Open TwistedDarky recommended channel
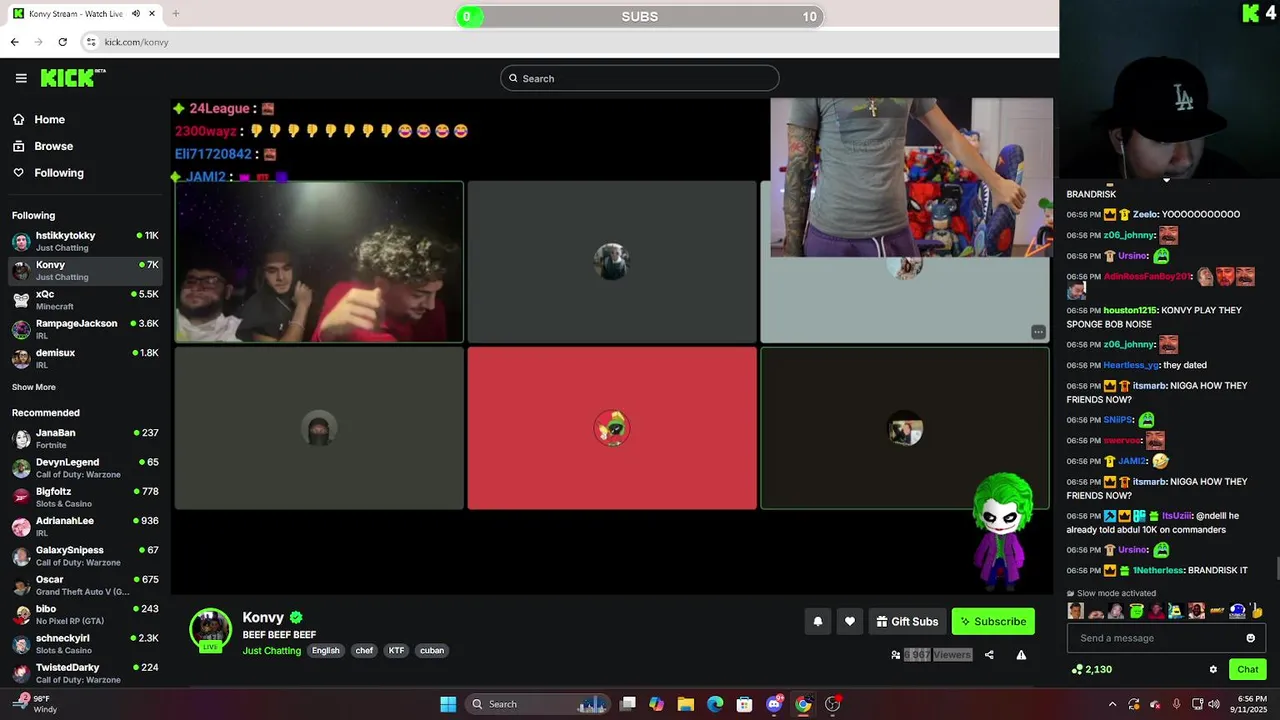 pyautogui.click(x=85, y=673)
